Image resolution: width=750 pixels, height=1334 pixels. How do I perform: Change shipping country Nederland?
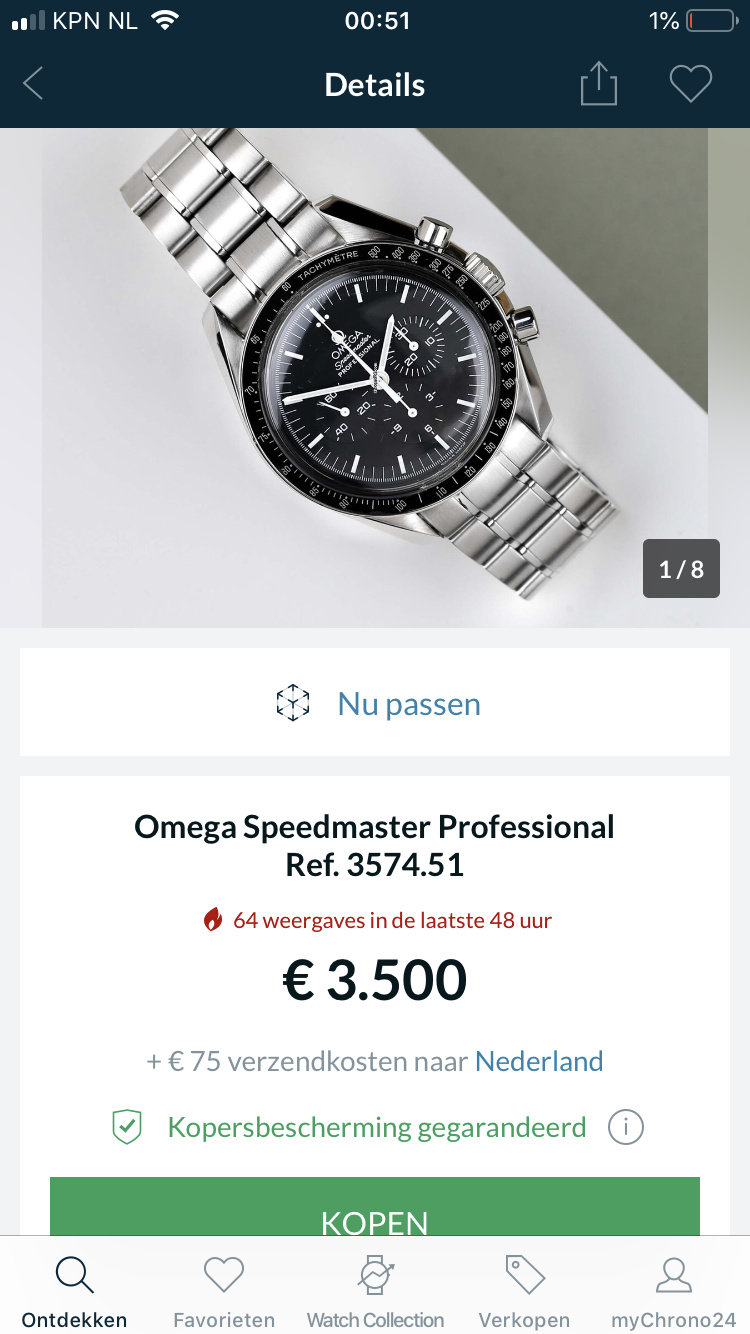tap(539, 1061)
